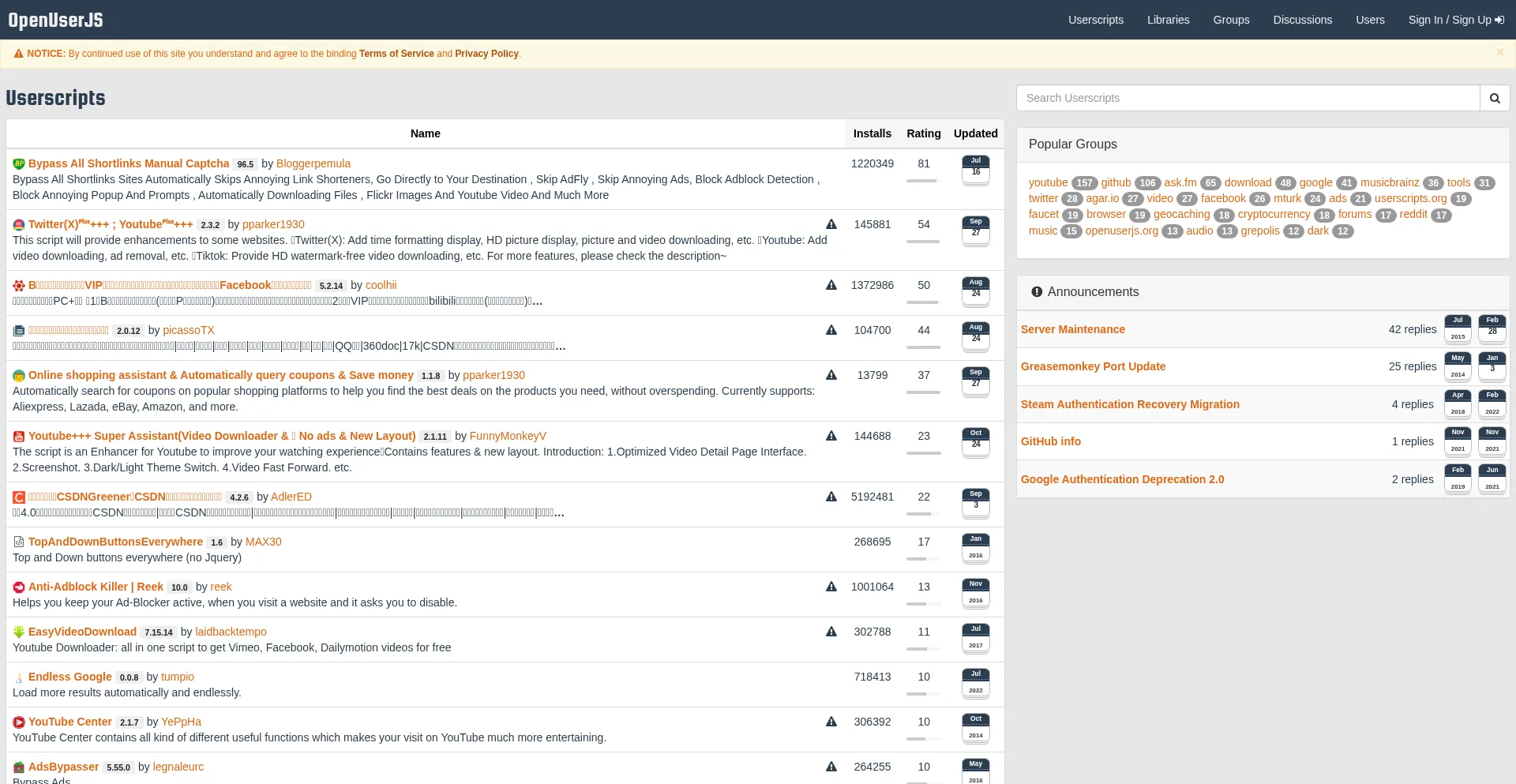Click warning flag icon on Anti-Adblock Killer row
1516x784 pixels.
point(831,587)
